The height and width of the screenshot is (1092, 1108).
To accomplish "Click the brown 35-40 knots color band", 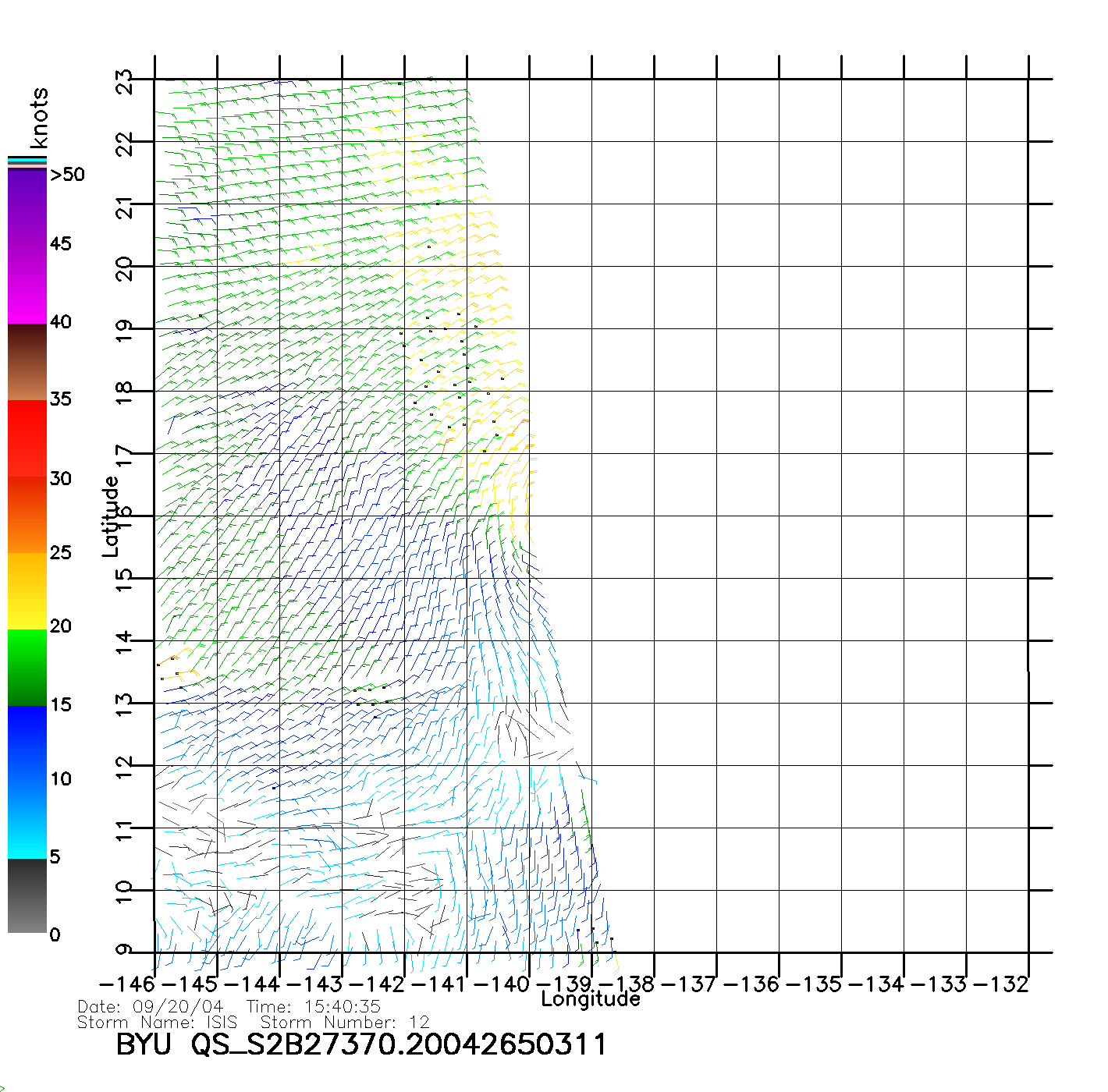I will pos(27,362).
